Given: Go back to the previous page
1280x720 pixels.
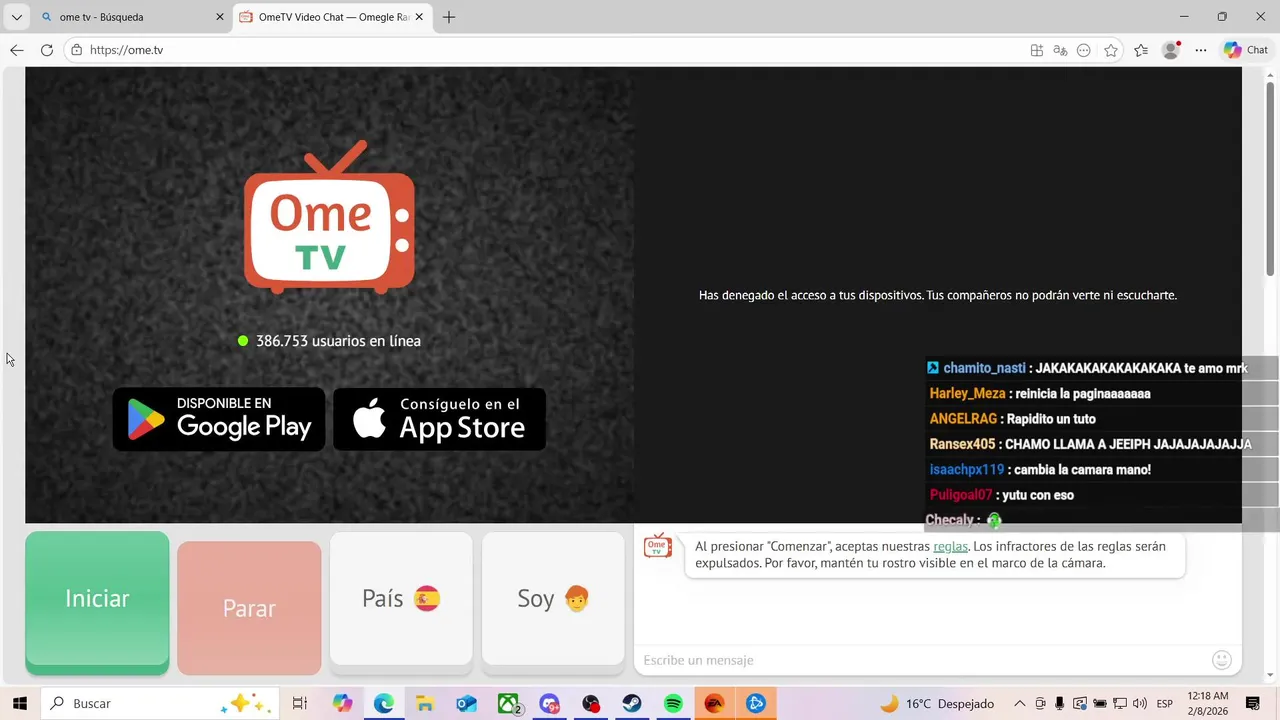Looking at the screenshot, I should point(17,50).
